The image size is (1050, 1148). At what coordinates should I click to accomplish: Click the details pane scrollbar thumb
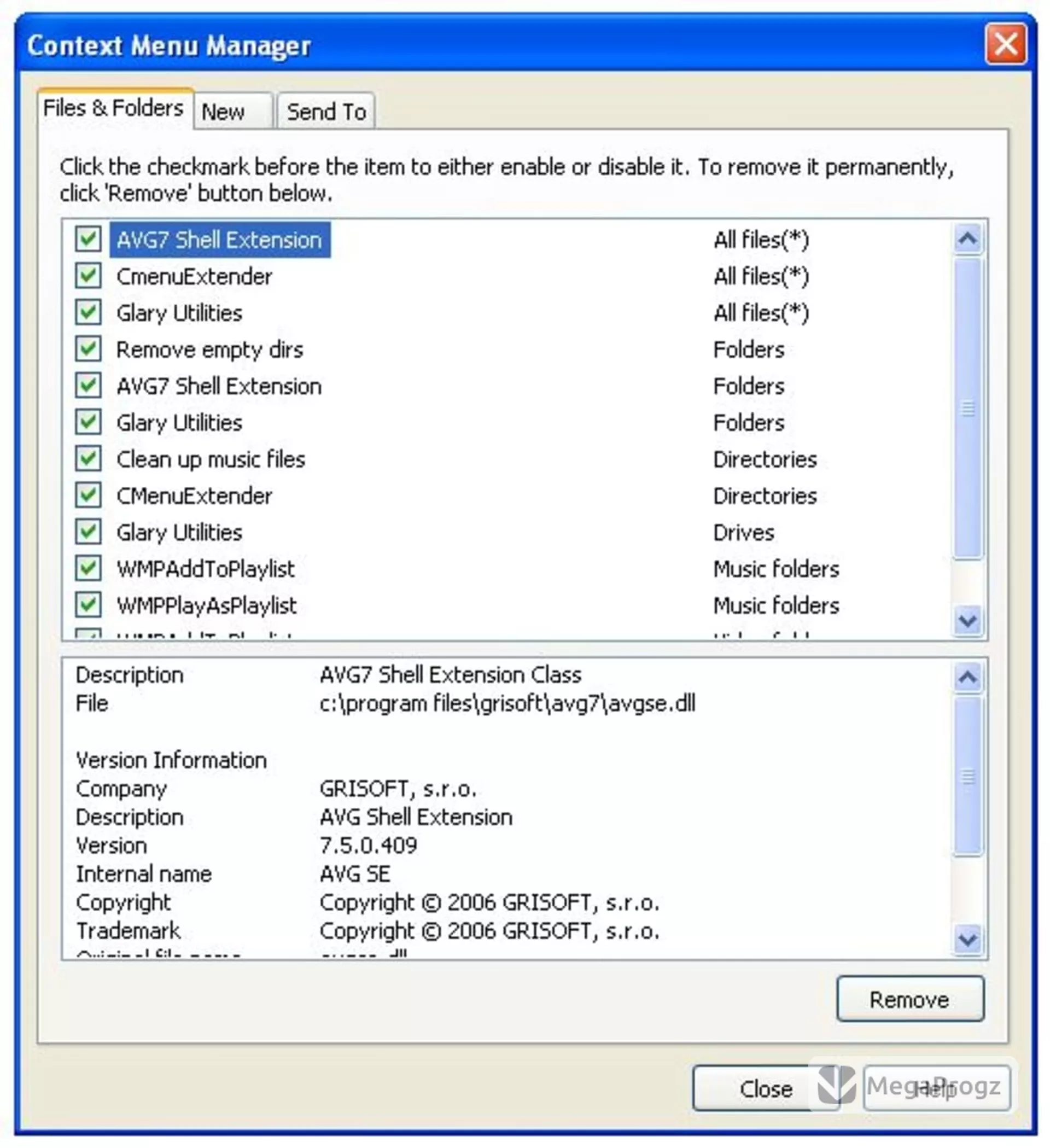pyautogui.click(x=967, y=776)
